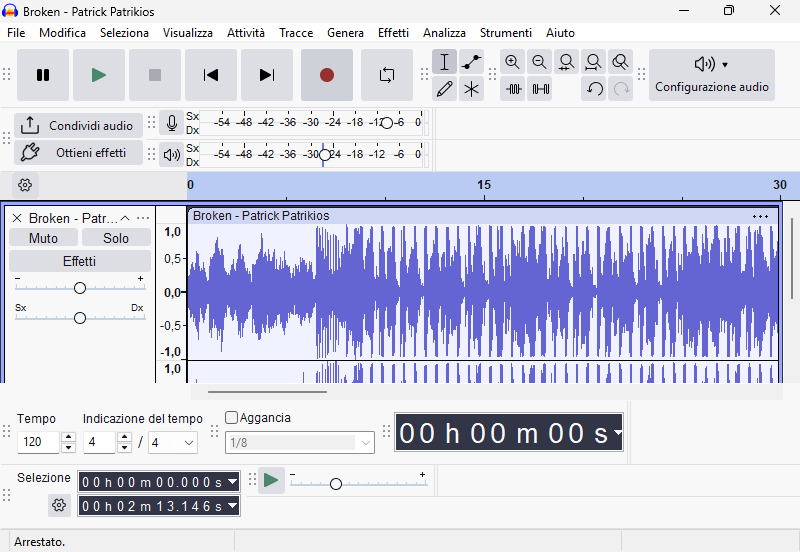The height and width of the screenshot is (552, 800).
Task: Start playback with the green Play button
Action: click(99, 75)
